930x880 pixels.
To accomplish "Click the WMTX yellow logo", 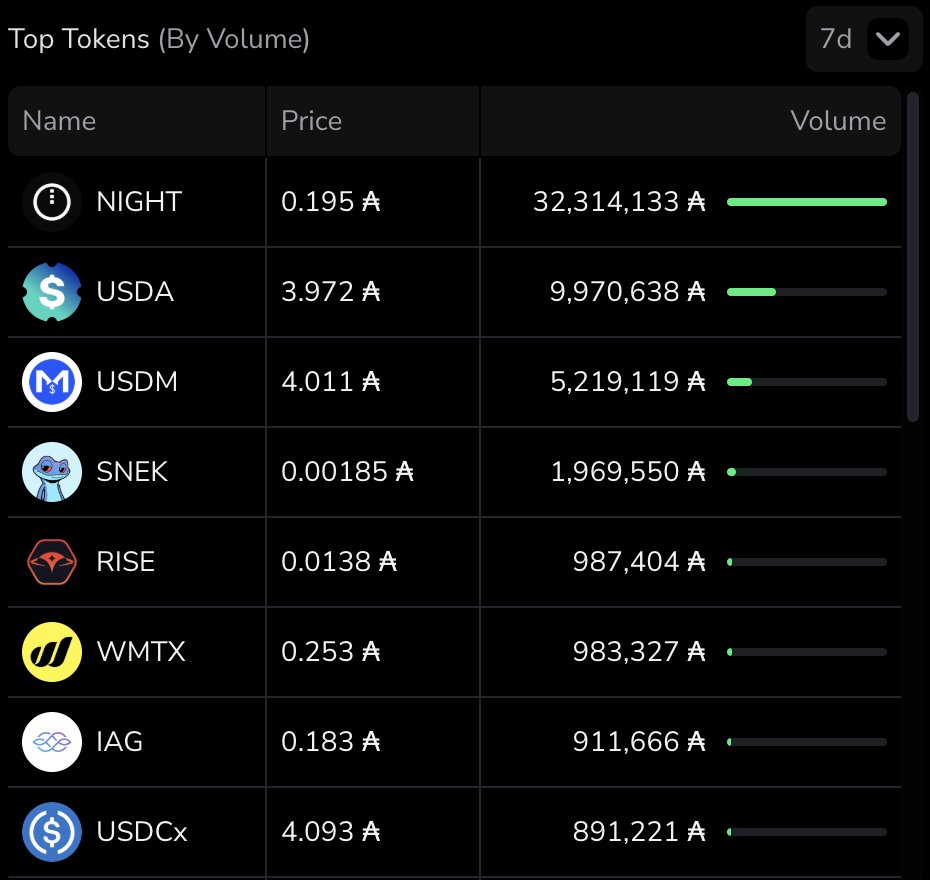I will [x=52, y=652].
